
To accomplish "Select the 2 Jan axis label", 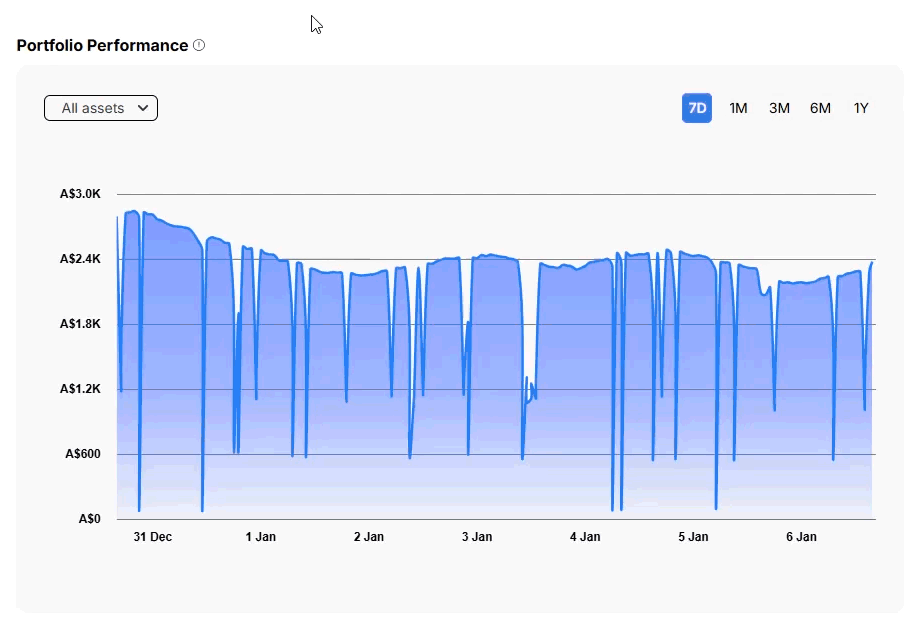I will (369, 537).
